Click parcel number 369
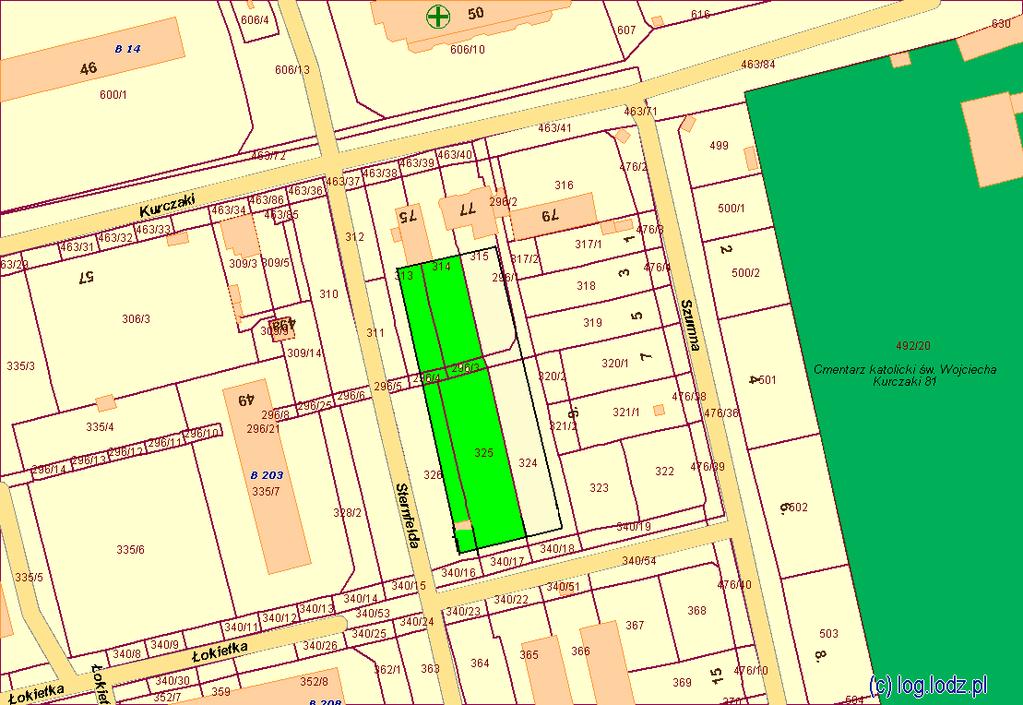Screen dimensions: 1023x705 click(x=682, y=682)
